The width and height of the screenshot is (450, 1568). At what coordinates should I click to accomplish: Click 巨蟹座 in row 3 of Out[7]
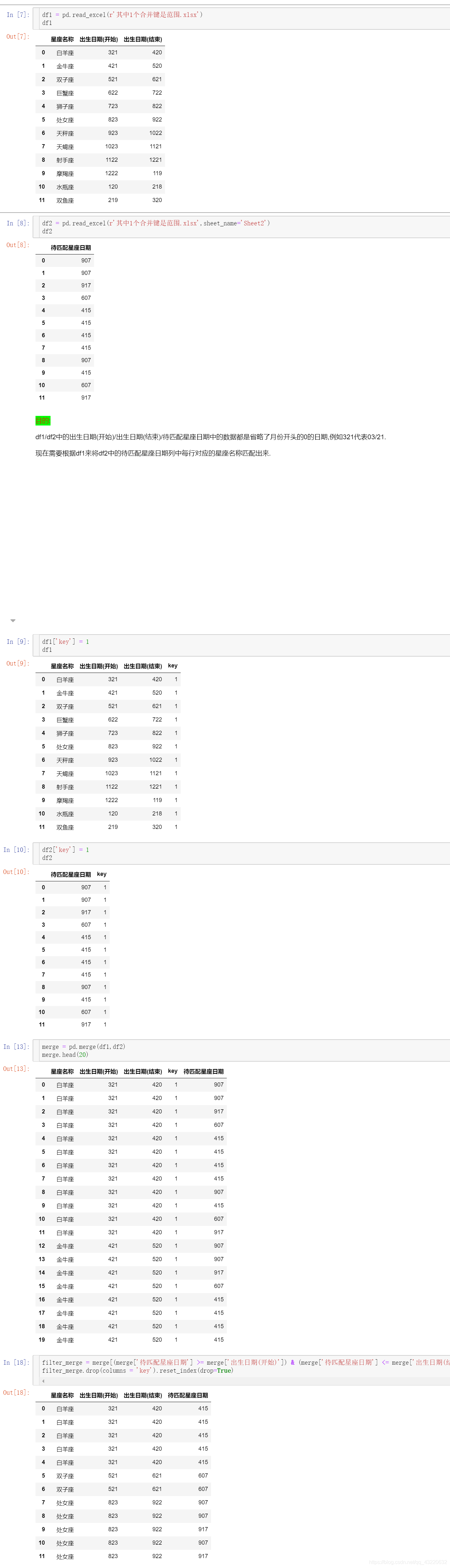tap(65, 93)
